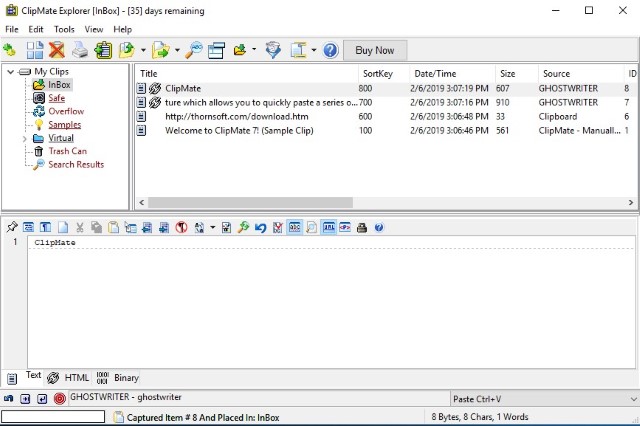Expand the Virtual collection node

(x=24, y=139)
